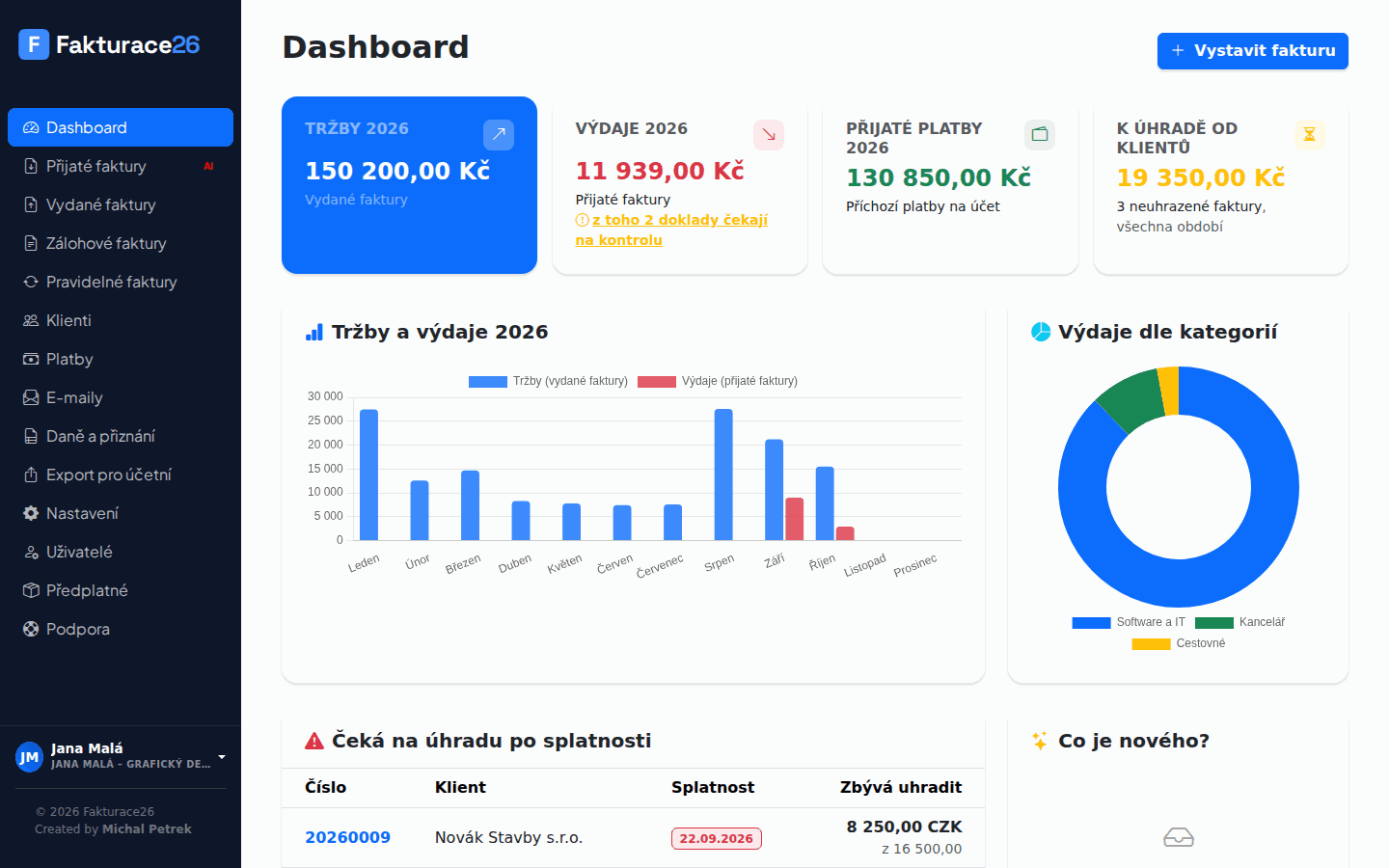The width and height of the screenshot is (1389, 868).
Task: Toggle Kancelář legend entry
Action: 1239,622
